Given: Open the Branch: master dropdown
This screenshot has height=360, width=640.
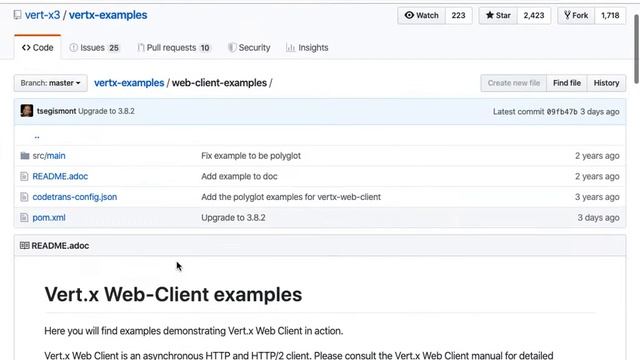Looking at the screenshot, I should (x=51, y=83).
